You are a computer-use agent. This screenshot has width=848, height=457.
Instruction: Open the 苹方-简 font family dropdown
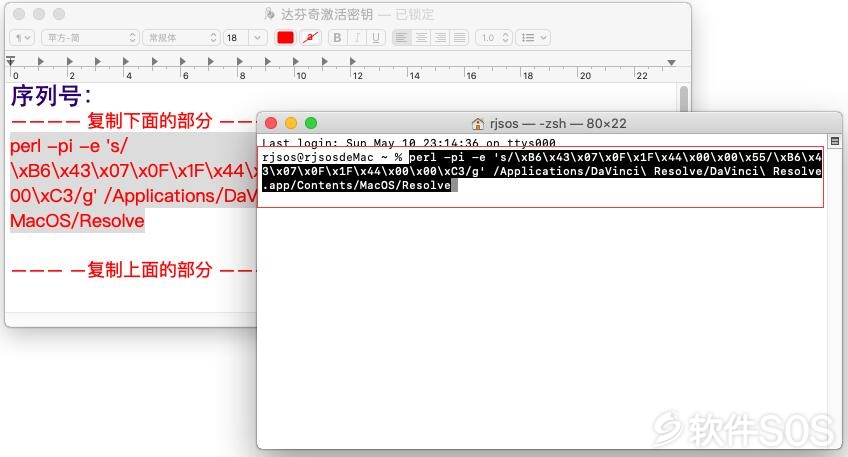point(90,37)
